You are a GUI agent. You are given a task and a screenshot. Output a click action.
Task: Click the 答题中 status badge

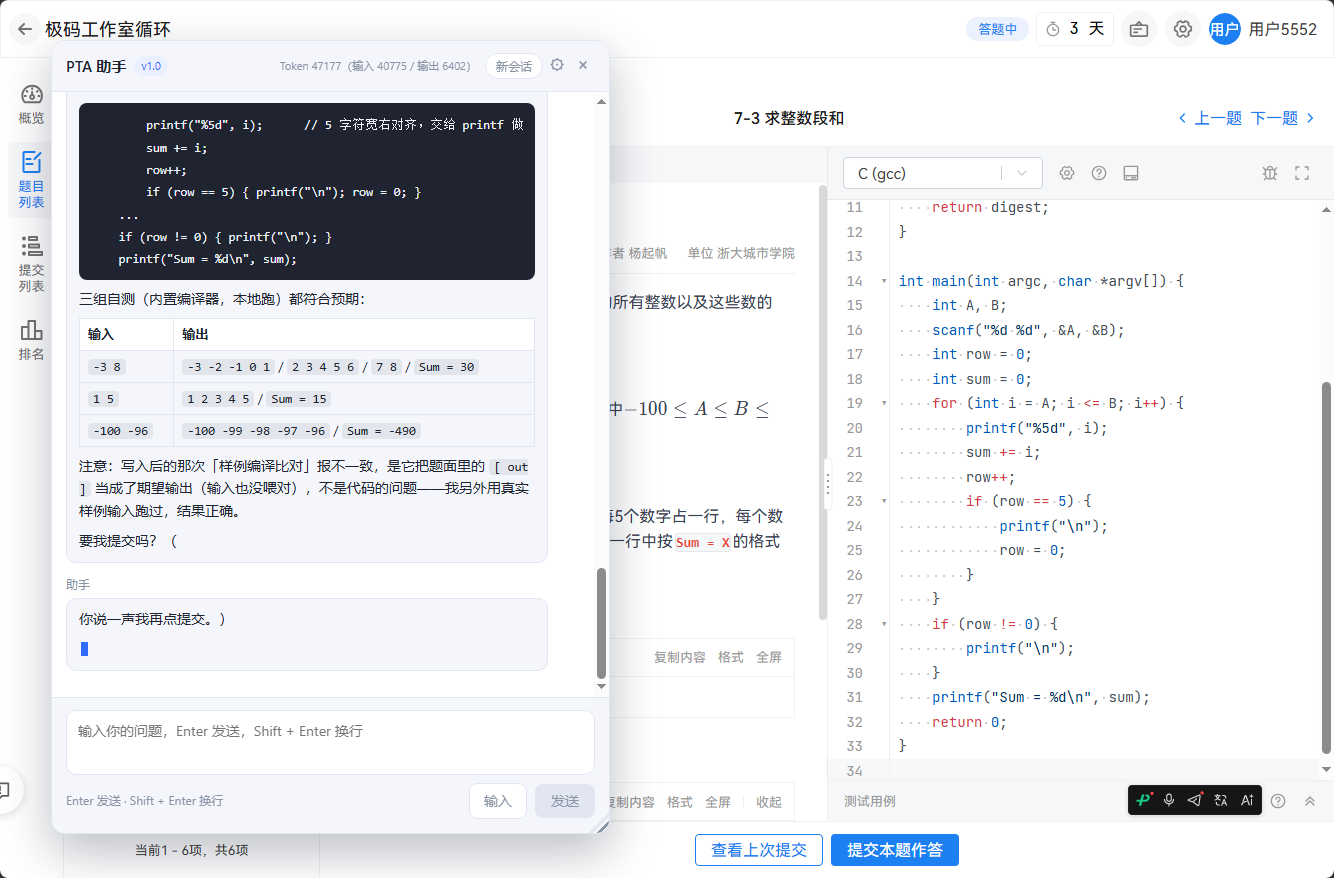coord(997,29)
